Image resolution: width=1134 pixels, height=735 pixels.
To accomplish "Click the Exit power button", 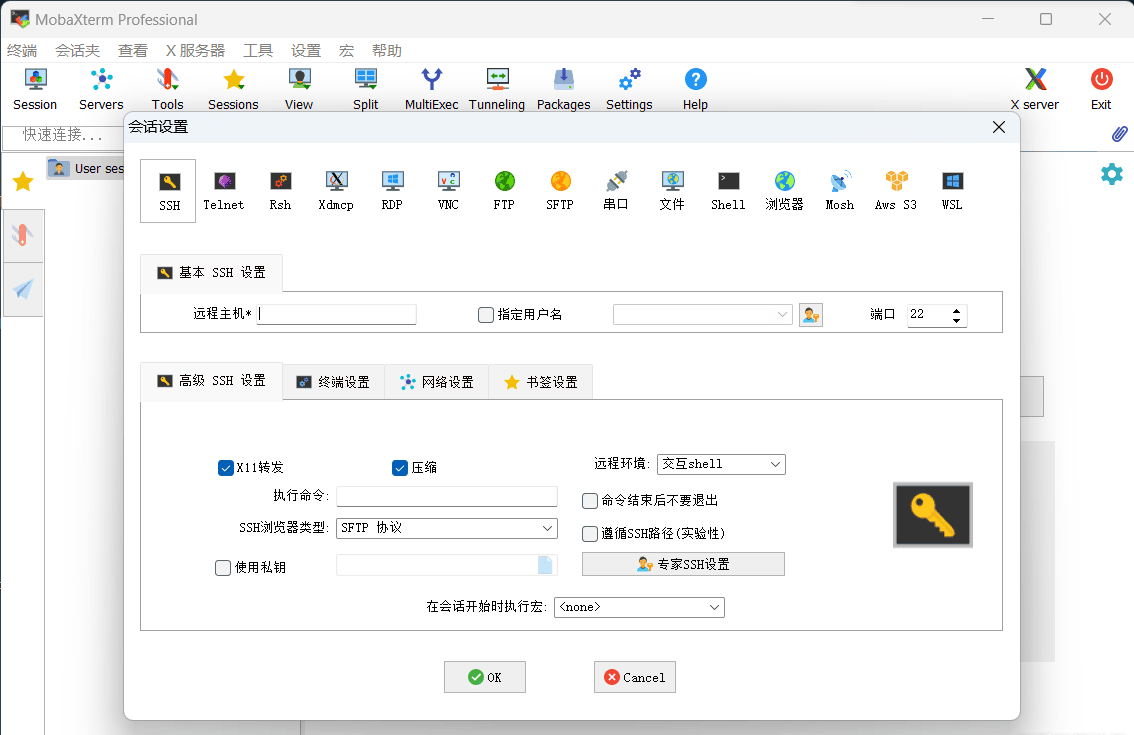I will coord(1101,89).
